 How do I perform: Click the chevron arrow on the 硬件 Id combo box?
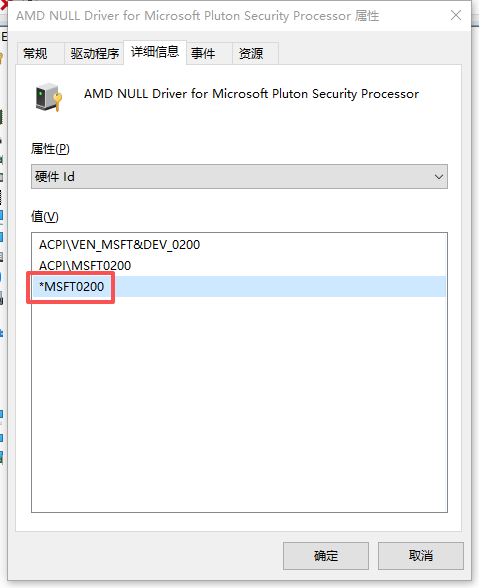(x=438, y=177)
